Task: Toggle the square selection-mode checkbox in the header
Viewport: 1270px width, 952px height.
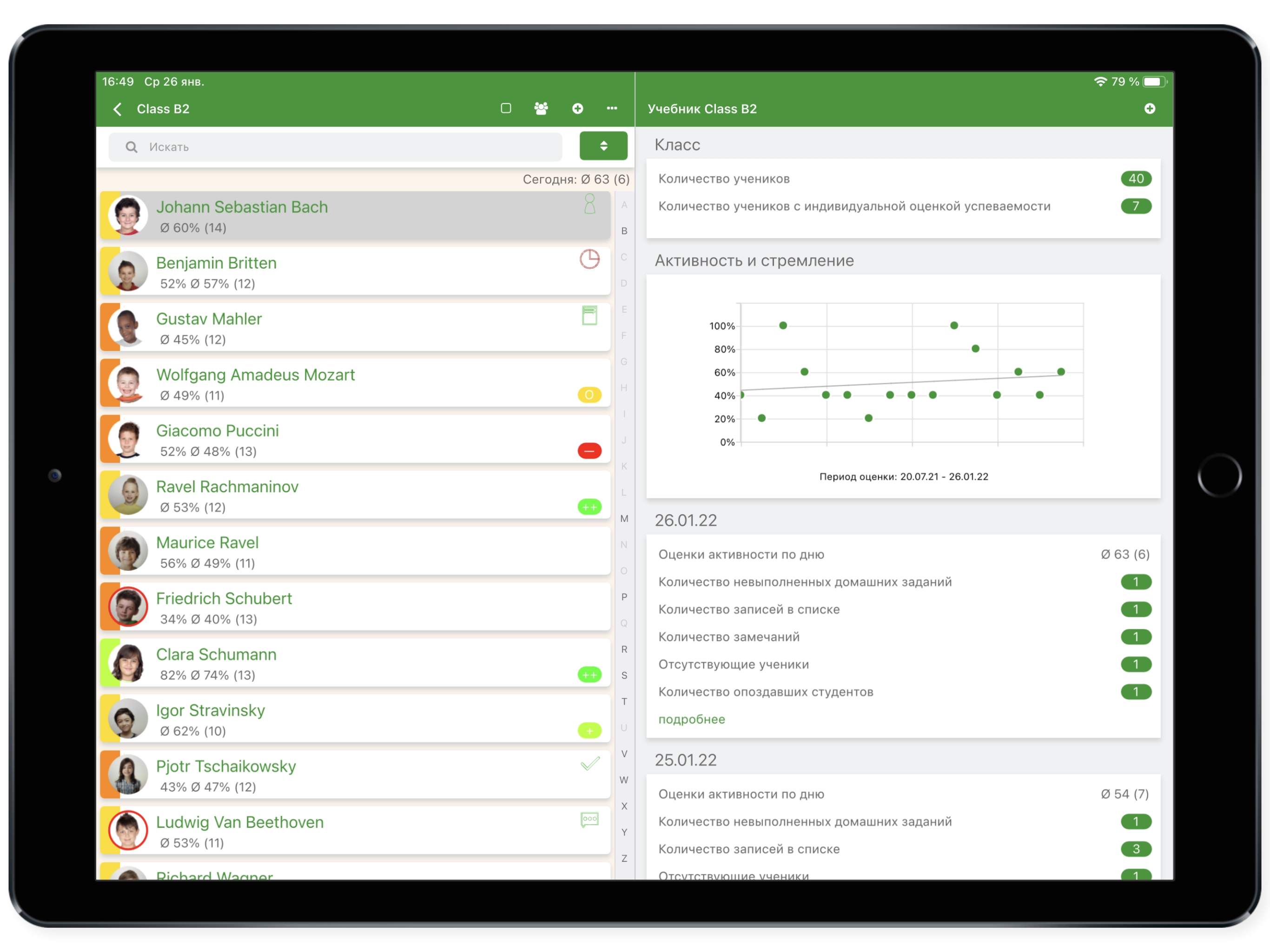Action: click(506, 108)
